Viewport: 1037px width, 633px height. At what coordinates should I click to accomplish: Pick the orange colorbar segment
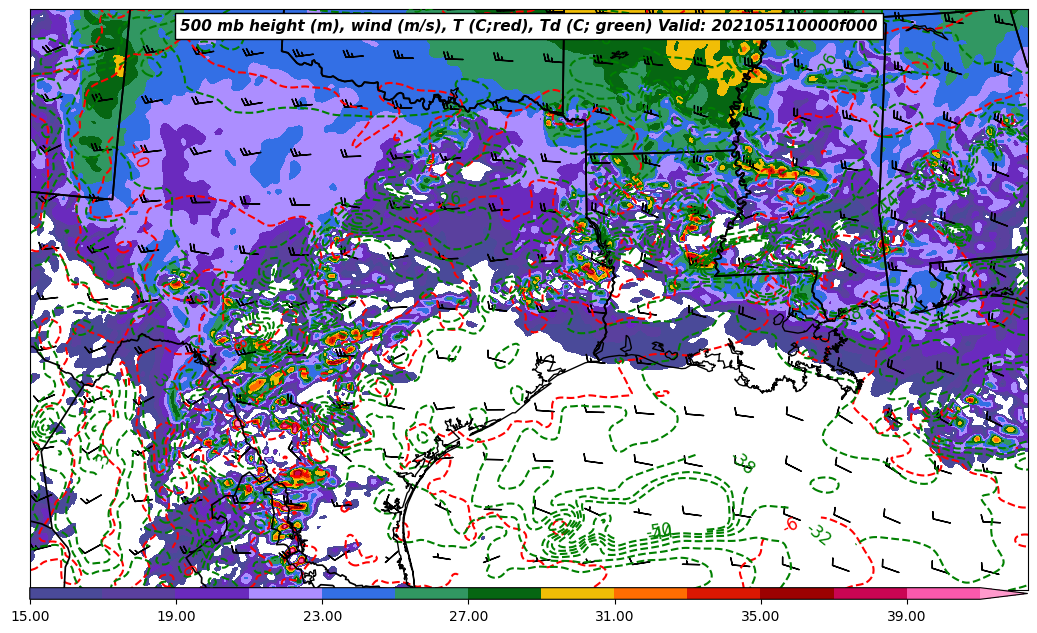pos(650,594)
